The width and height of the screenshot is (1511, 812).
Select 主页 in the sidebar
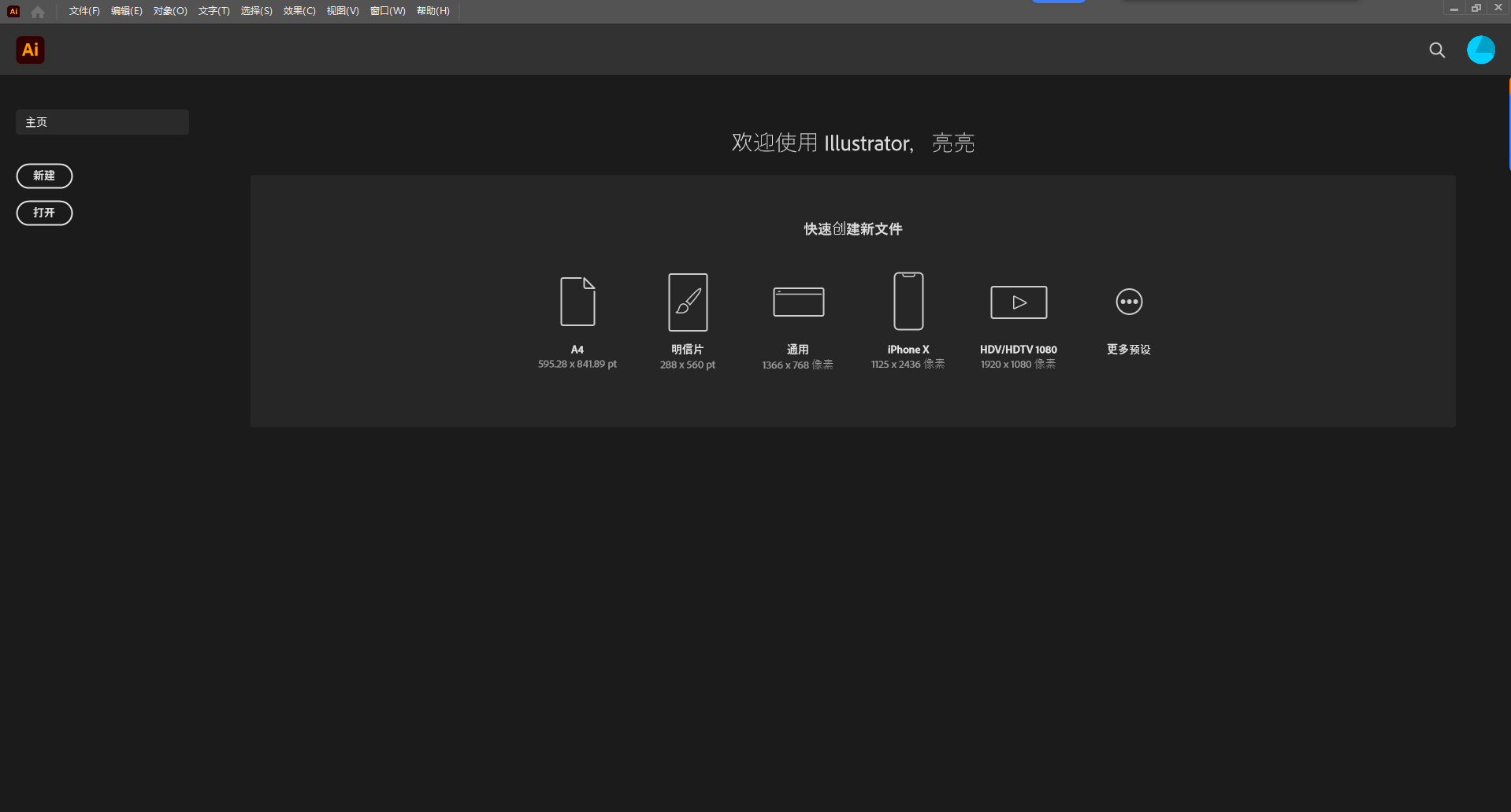click(102, 121)
